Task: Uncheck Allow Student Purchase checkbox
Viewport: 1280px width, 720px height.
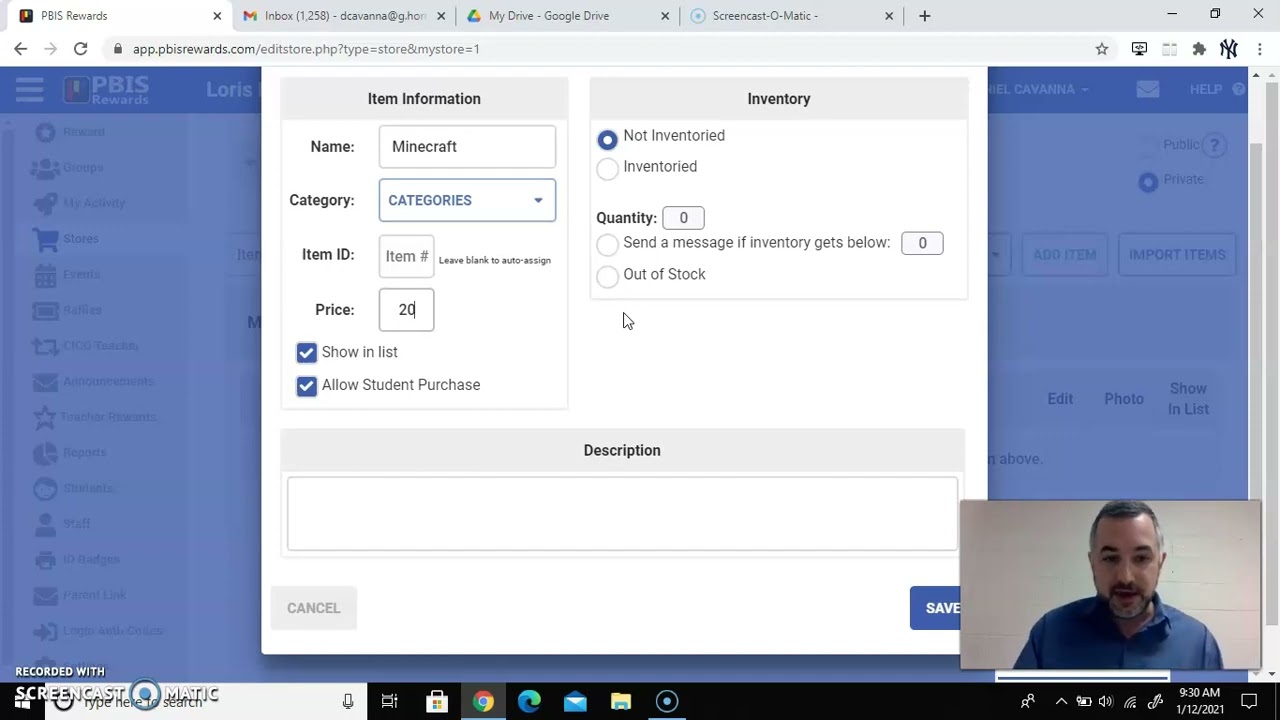Action: coord(306,385)
